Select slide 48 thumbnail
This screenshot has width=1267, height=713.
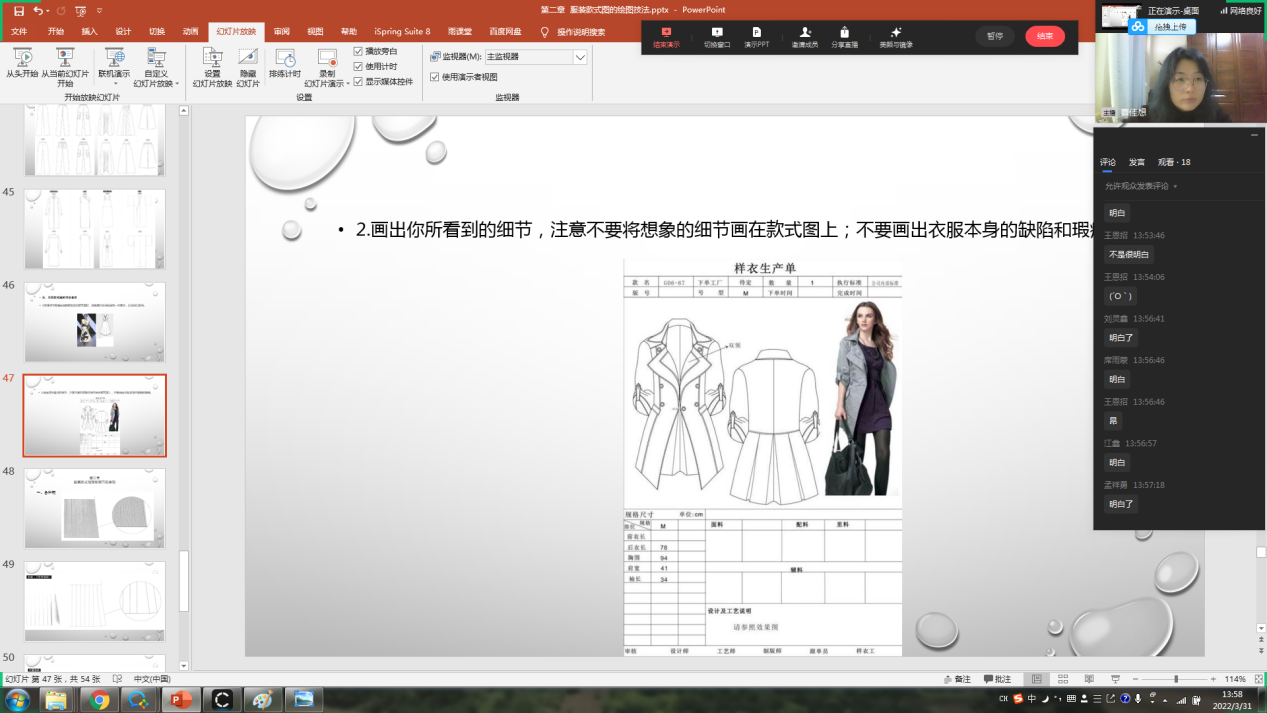pyautogui.click(x=95, y=508)
